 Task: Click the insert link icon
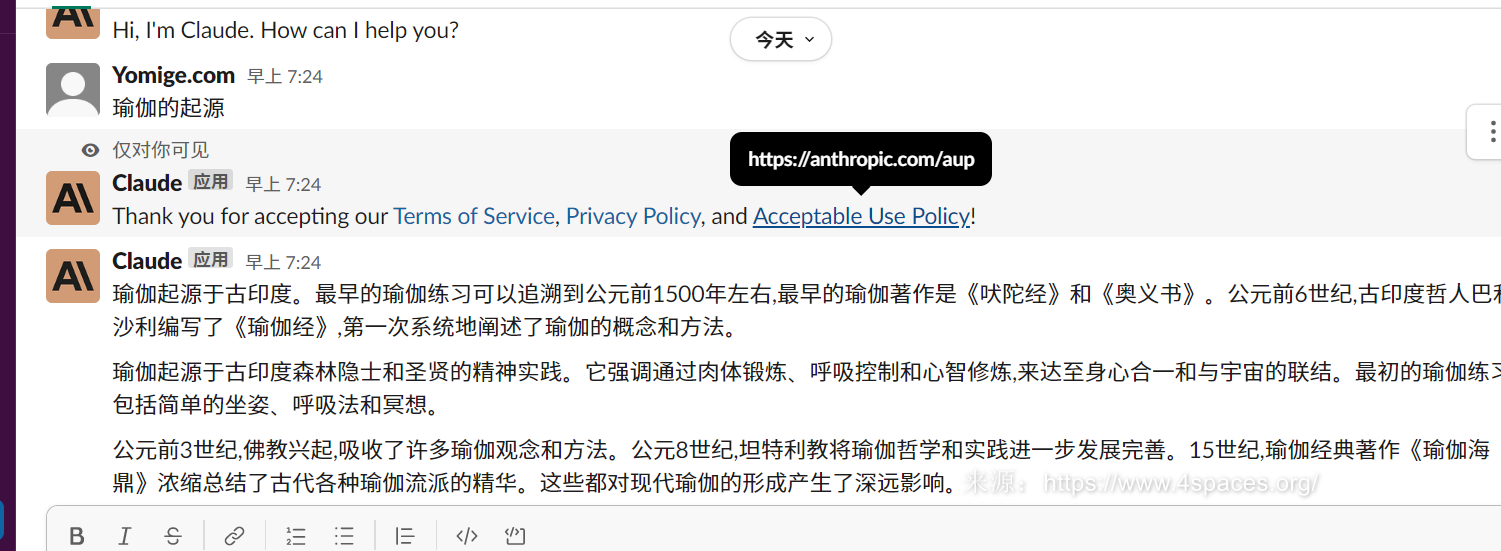234,536
